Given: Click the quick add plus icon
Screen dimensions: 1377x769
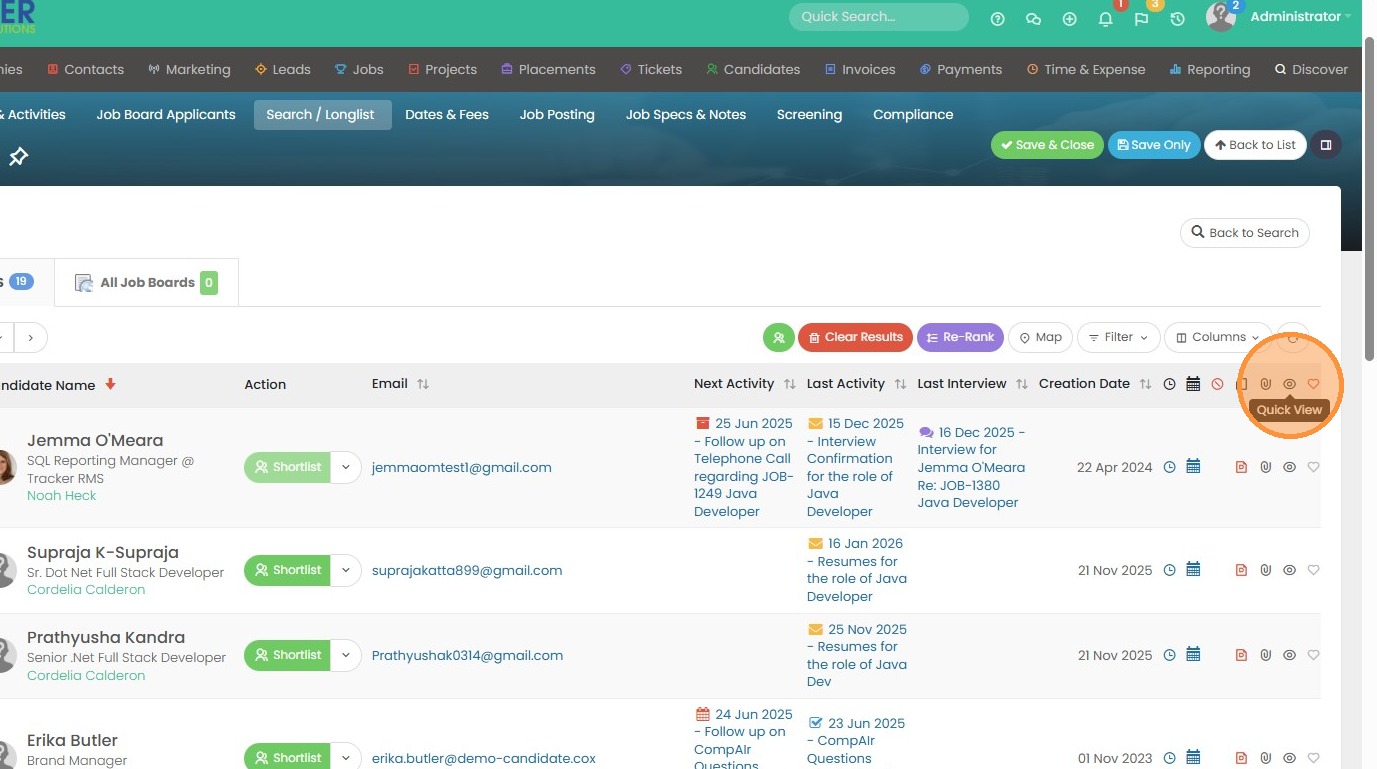Looking at the screenshot, I should pyautogui.click(x=1069, y=18).
